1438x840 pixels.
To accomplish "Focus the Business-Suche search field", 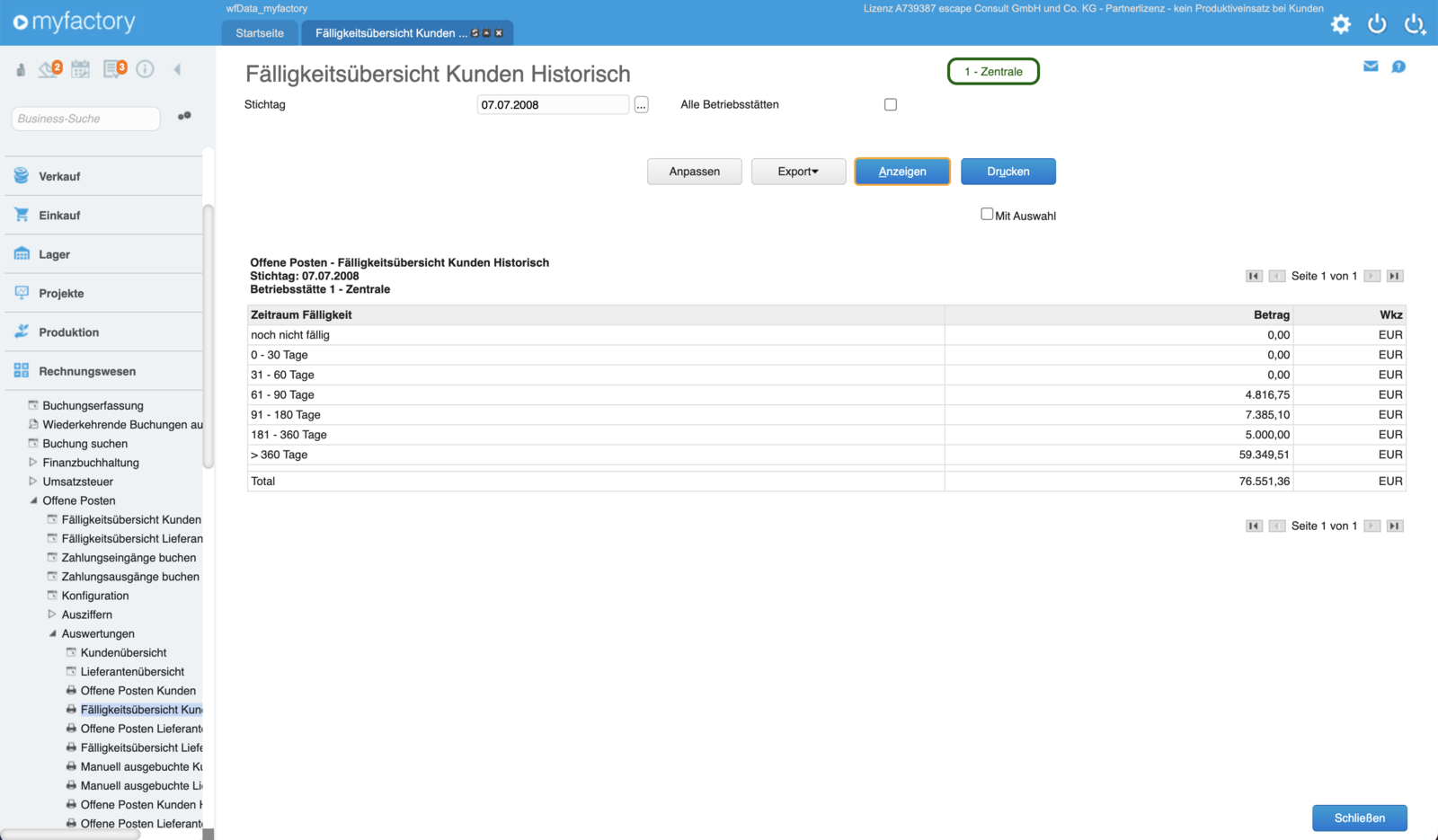I will click(86, 119).
